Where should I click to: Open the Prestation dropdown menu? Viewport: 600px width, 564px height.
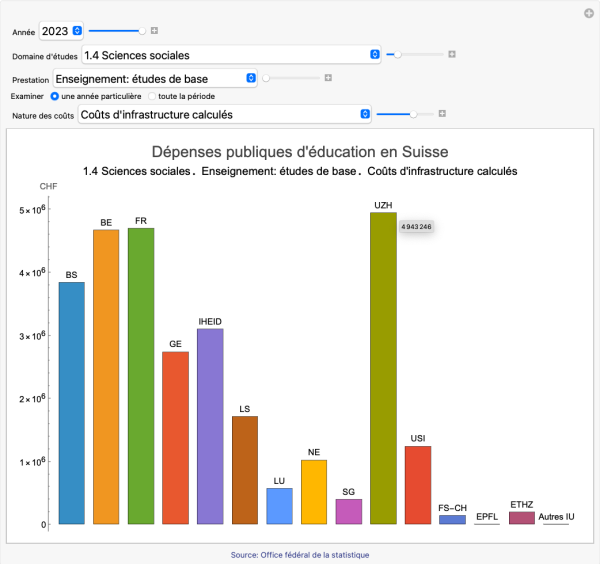click(155, 77)
